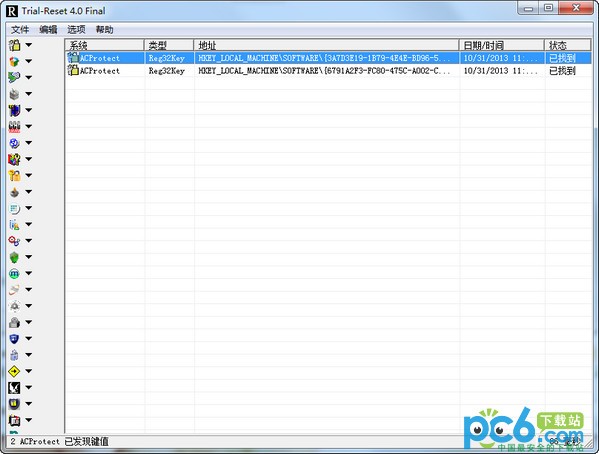Select the gray padlock protector icon
Image resolution: width=599 pixels, height=454 pixels.
pos(15,322)
